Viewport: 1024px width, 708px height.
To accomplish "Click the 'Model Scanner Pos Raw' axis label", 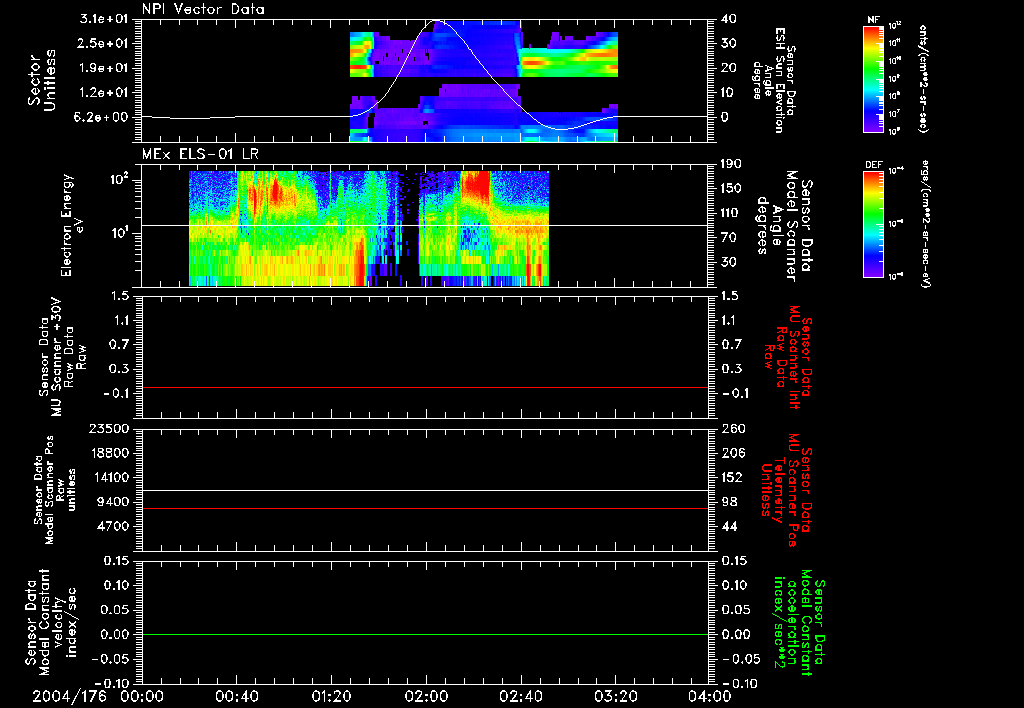I will pos(55,490).
